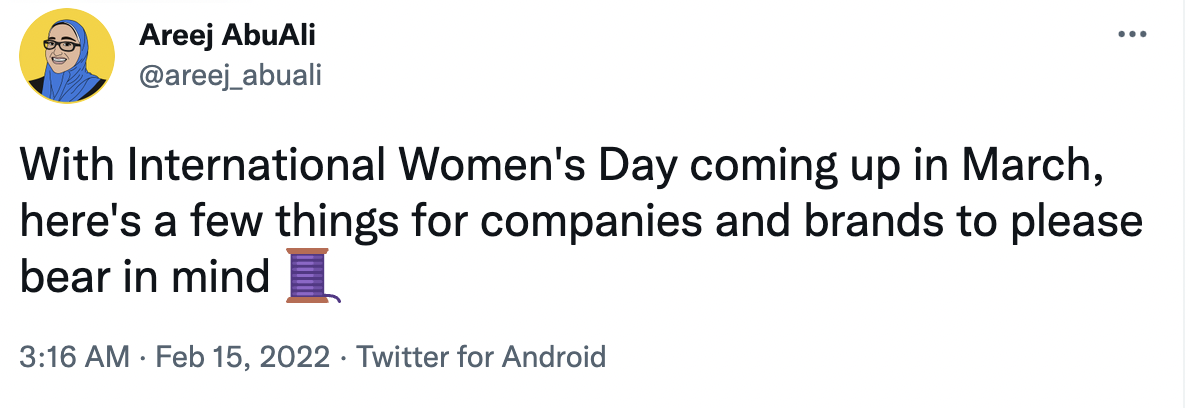1190x408 pixels.
Task: Open the Areej AbuAli display name link
Action: pyautogui.click(x=229, y=37)
